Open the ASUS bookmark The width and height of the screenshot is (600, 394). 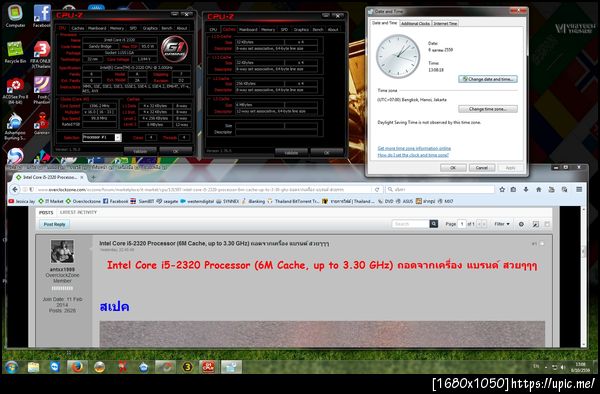tap(405, 201)
